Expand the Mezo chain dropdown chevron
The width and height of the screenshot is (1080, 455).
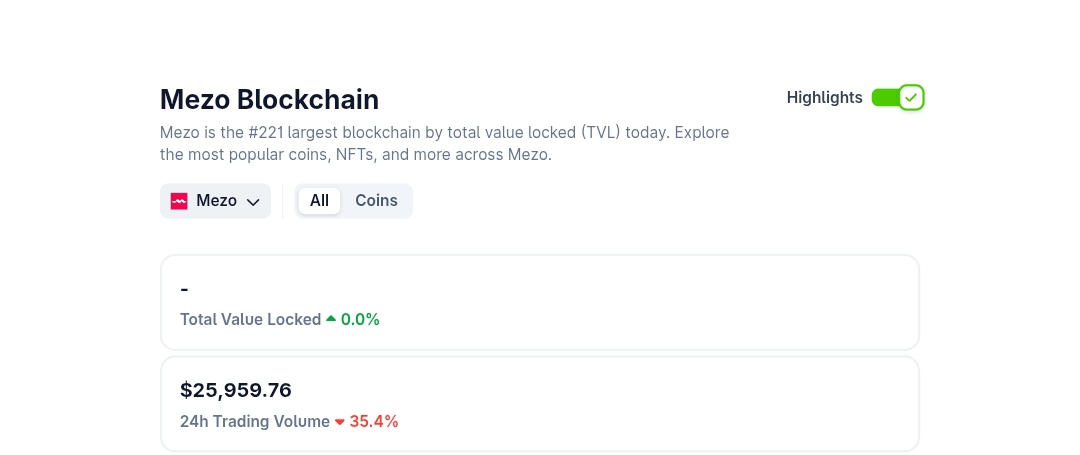click(253, 202)
